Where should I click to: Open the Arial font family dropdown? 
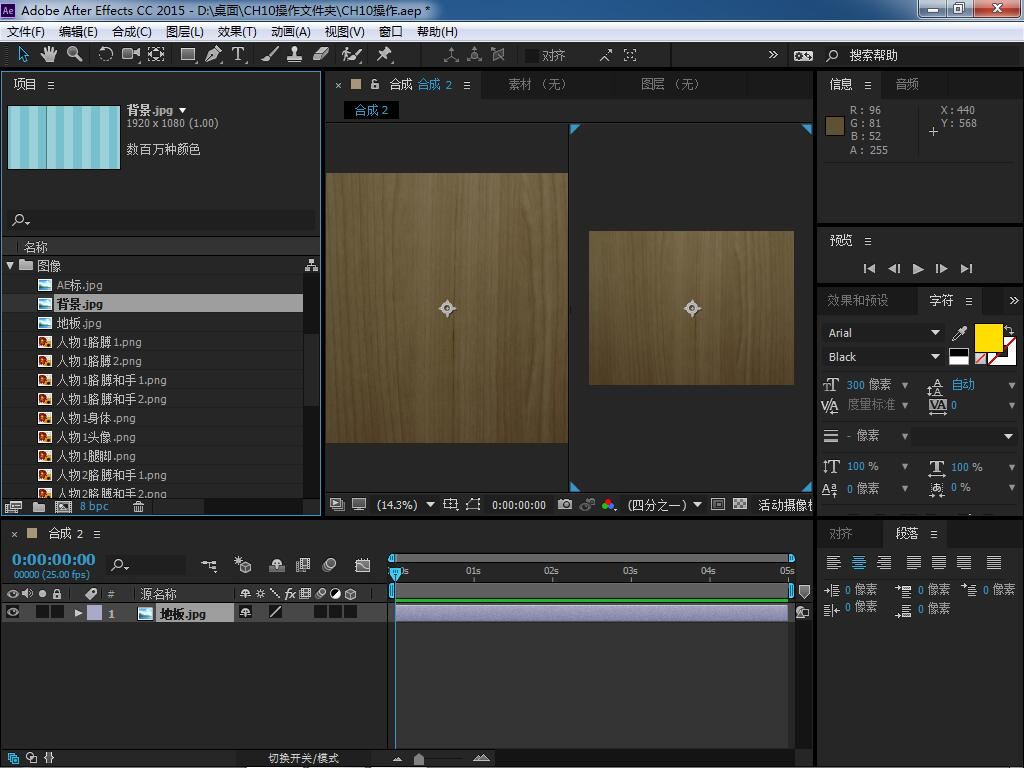tap(935, 333)
